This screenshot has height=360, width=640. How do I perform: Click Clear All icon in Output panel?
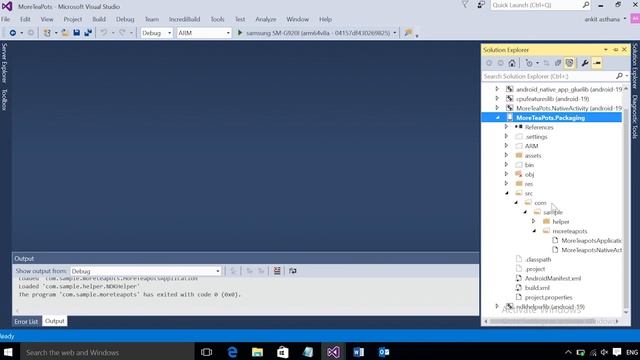pos(277,271)
